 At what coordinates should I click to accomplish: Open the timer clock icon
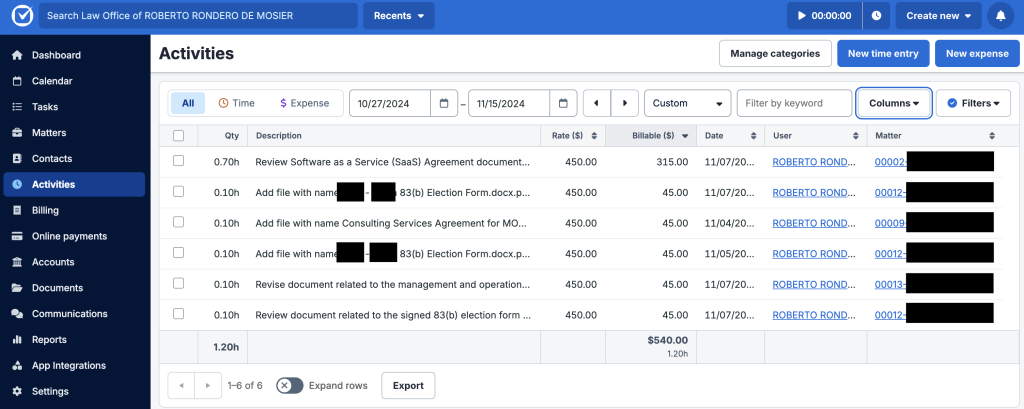point(877,16)
